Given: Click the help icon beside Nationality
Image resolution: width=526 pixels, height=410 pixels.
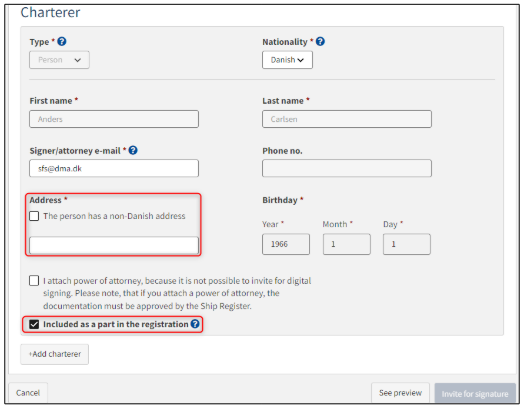Looking at the screenshot, I should [320, 42].
